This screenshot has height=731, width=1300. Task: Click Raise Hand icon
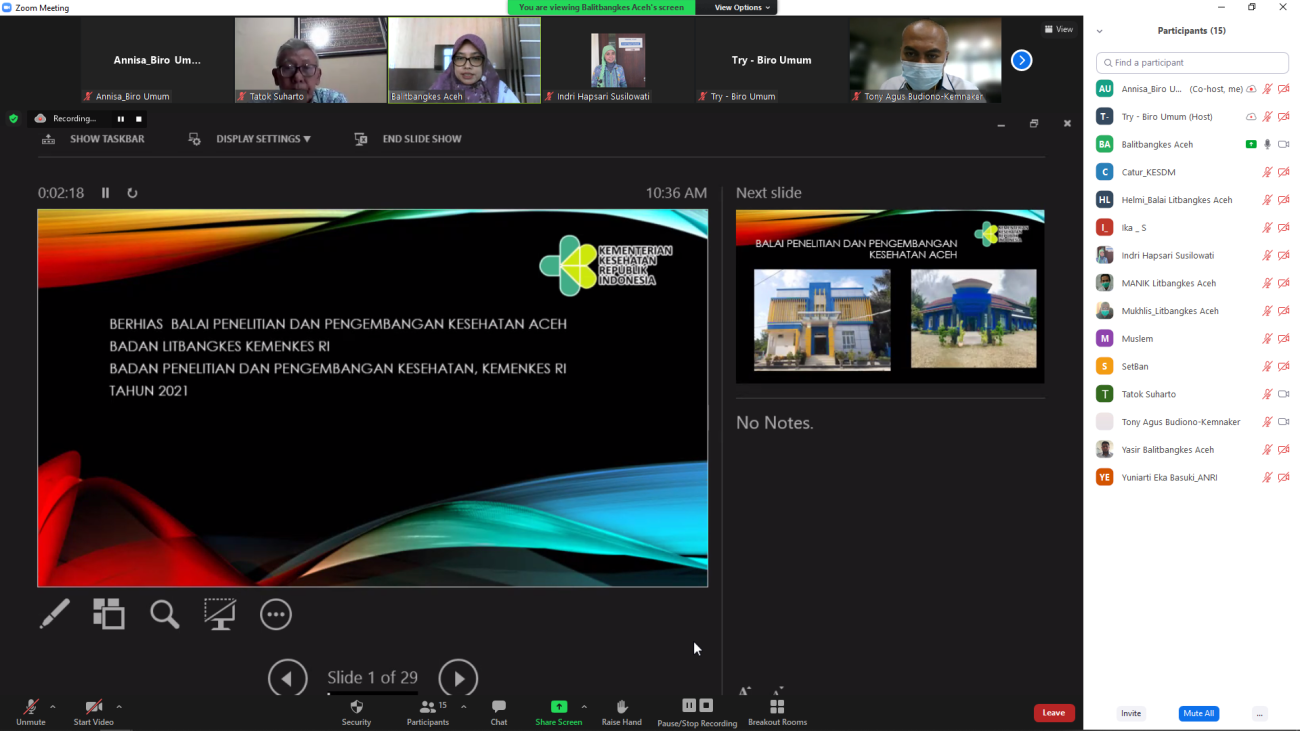621,711
